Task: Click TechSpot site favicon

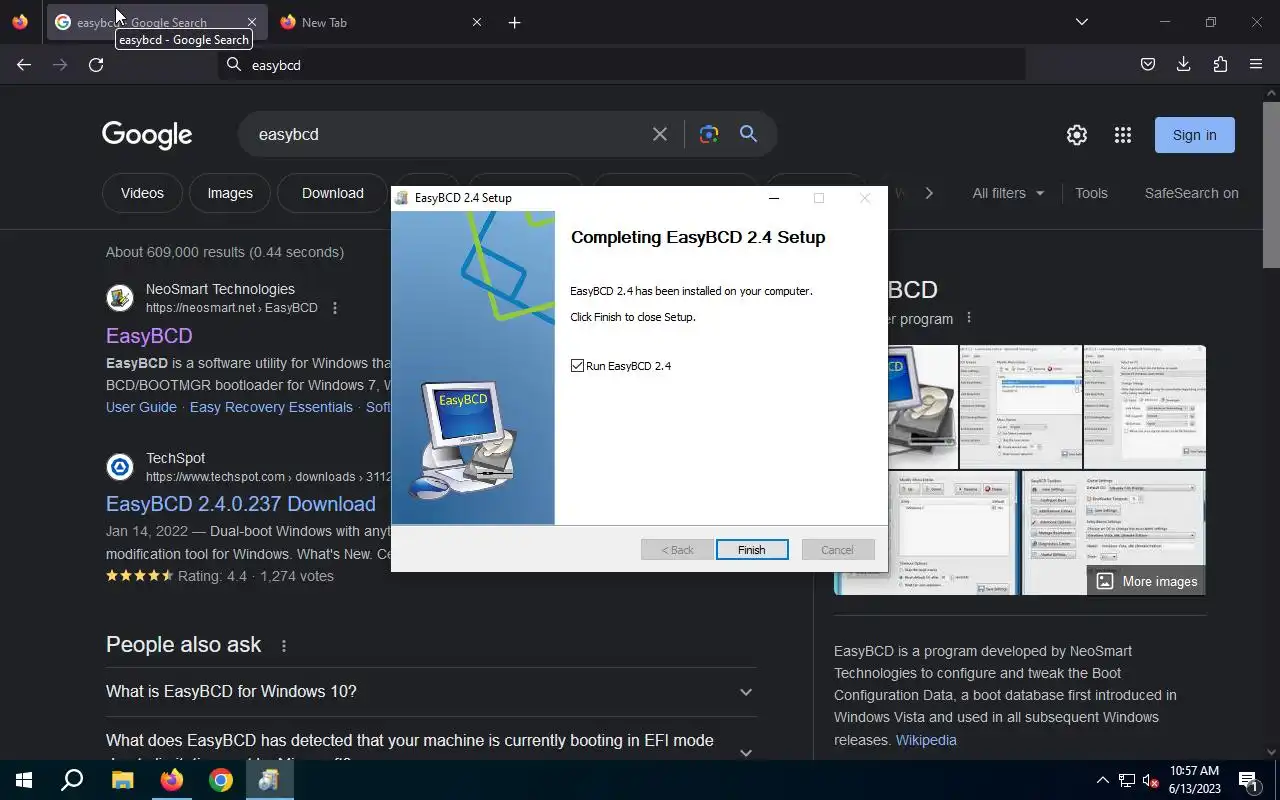Action: pos(120,467)
